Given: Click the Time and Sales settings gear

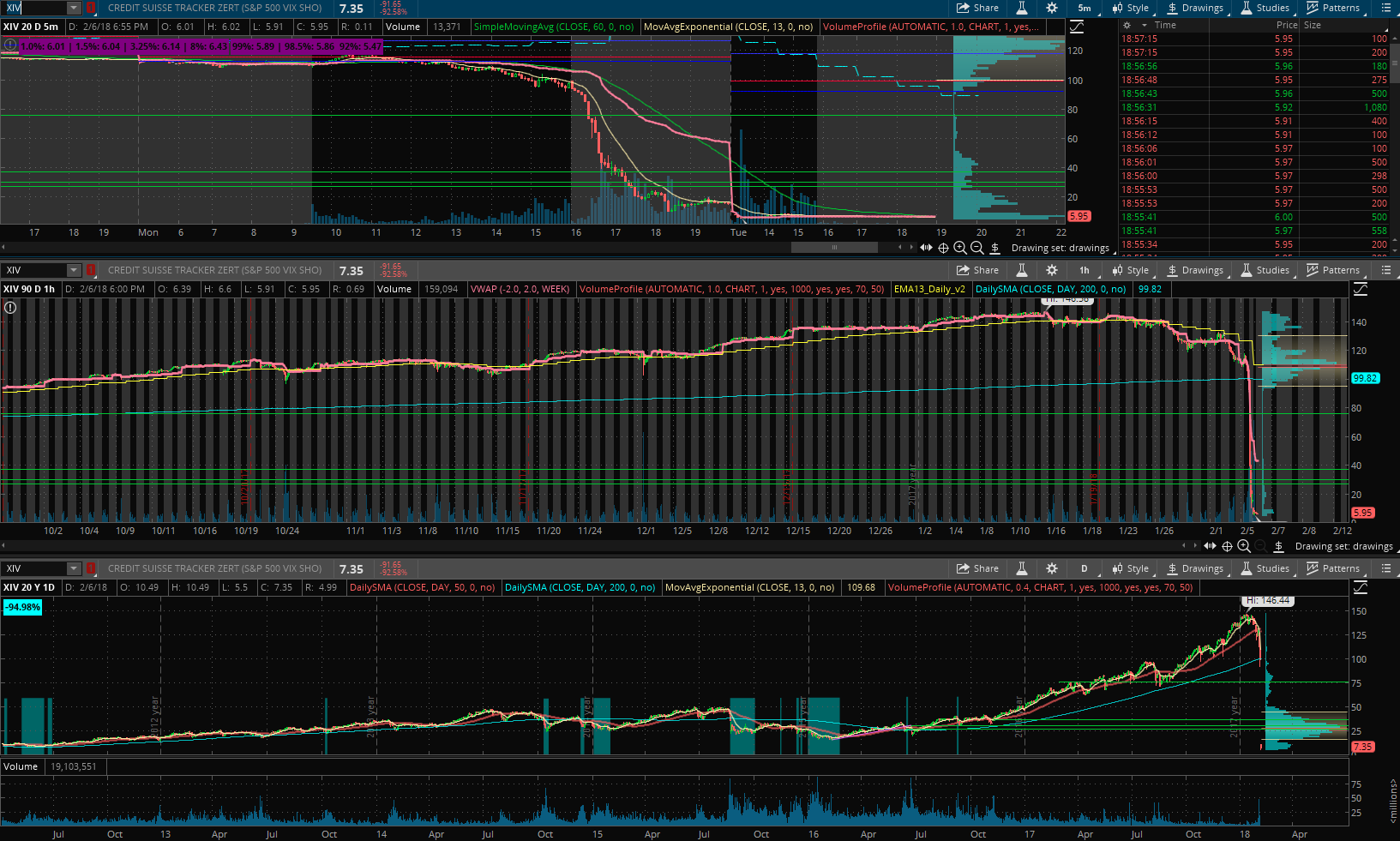Looking at the screenshot, I should pyautogui.click(x=1127, y=26).
